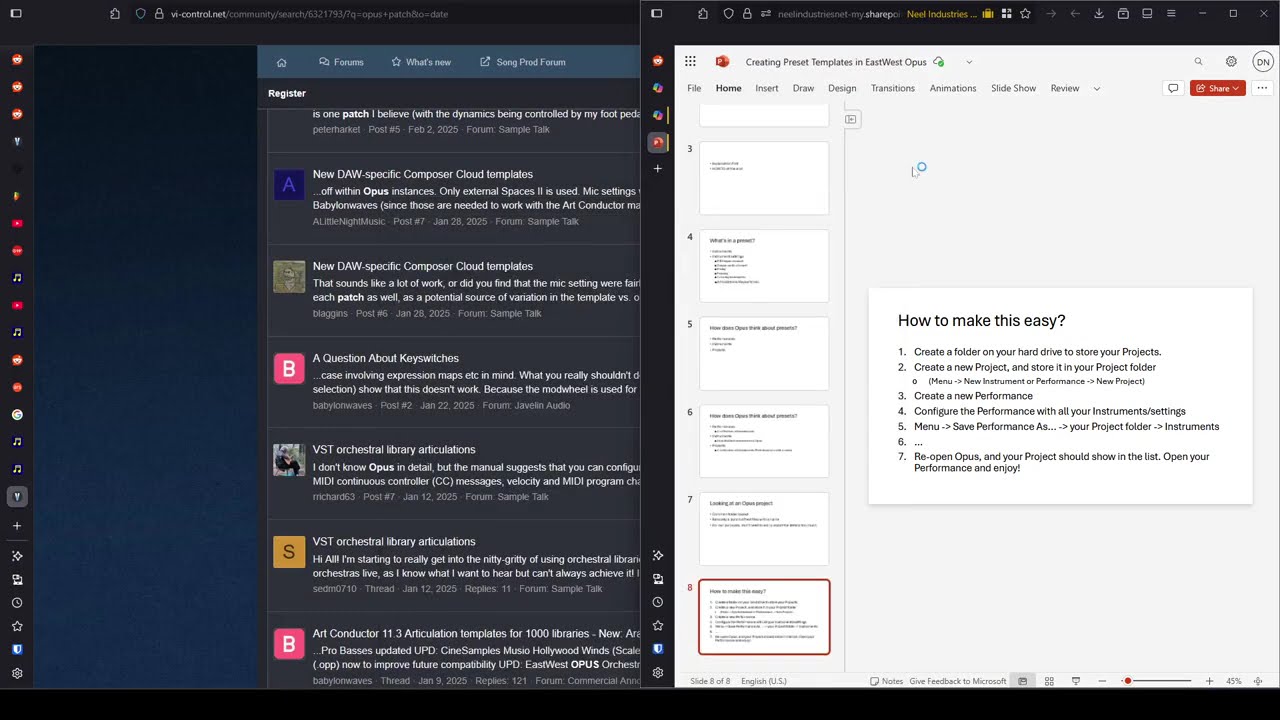This screenshot has width=1280, height=720.
Task: Toggle right browser sidebar panel button
Action: 656,14
